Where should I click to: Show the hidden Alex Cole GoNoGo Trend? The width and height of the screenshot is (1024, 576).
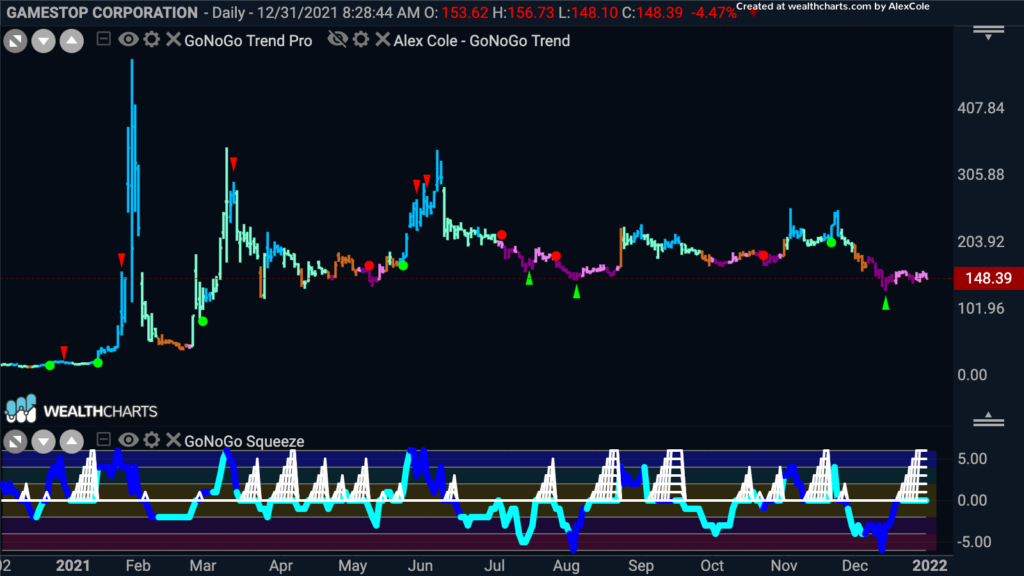[338, 40]
